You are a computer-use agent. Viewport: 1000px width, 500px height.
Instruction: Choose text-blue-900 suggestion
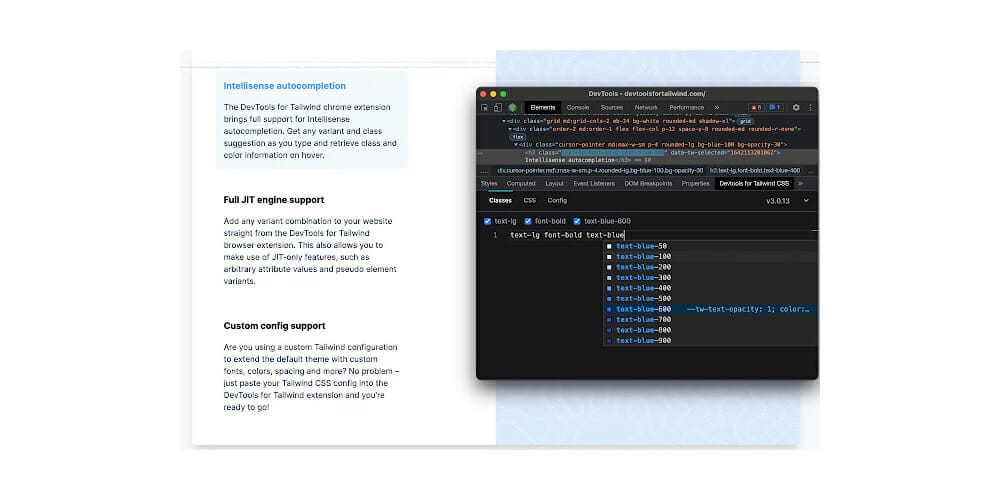tap(710, 341)
